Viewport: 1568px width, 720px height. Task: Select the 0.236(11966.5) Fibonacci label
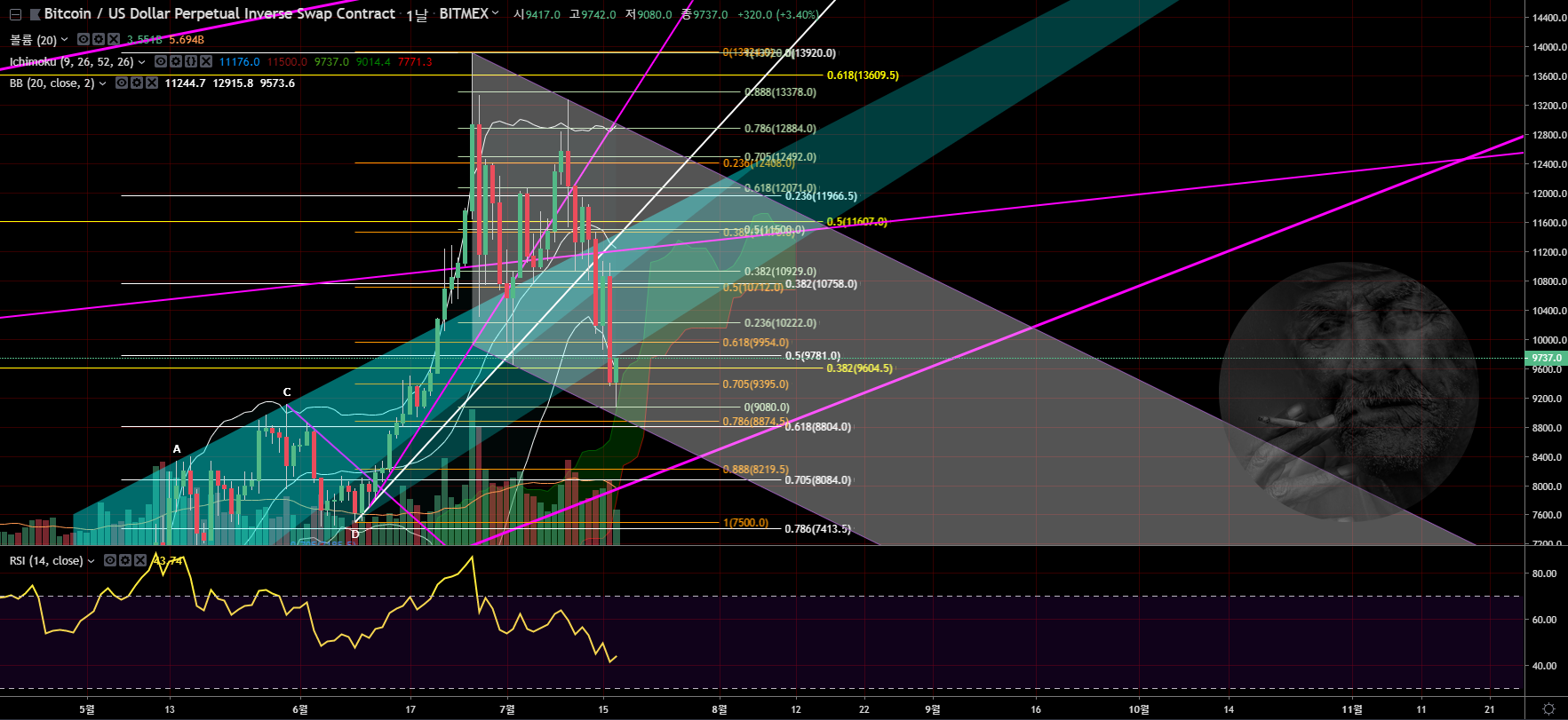point(822,196)
